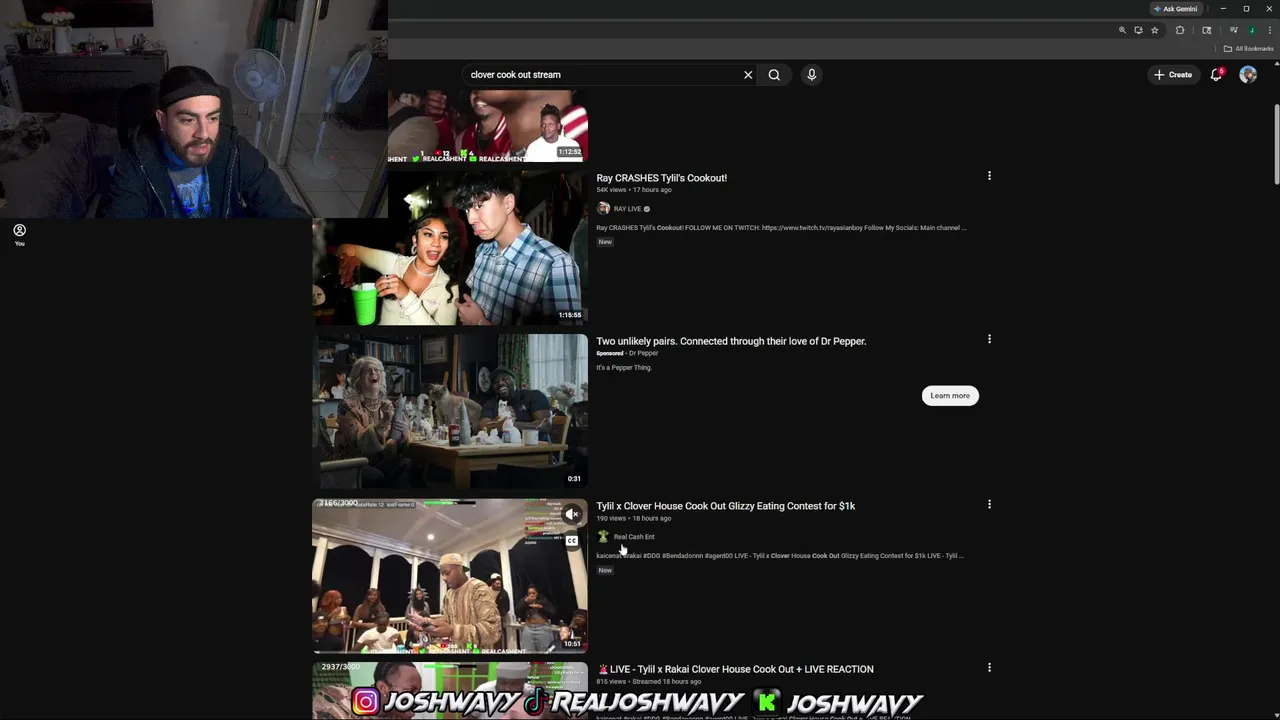Click the kaicenat #rakai #DDG description snippet
The height and width of the screenshot is (720, 1280).
[780, 556]
